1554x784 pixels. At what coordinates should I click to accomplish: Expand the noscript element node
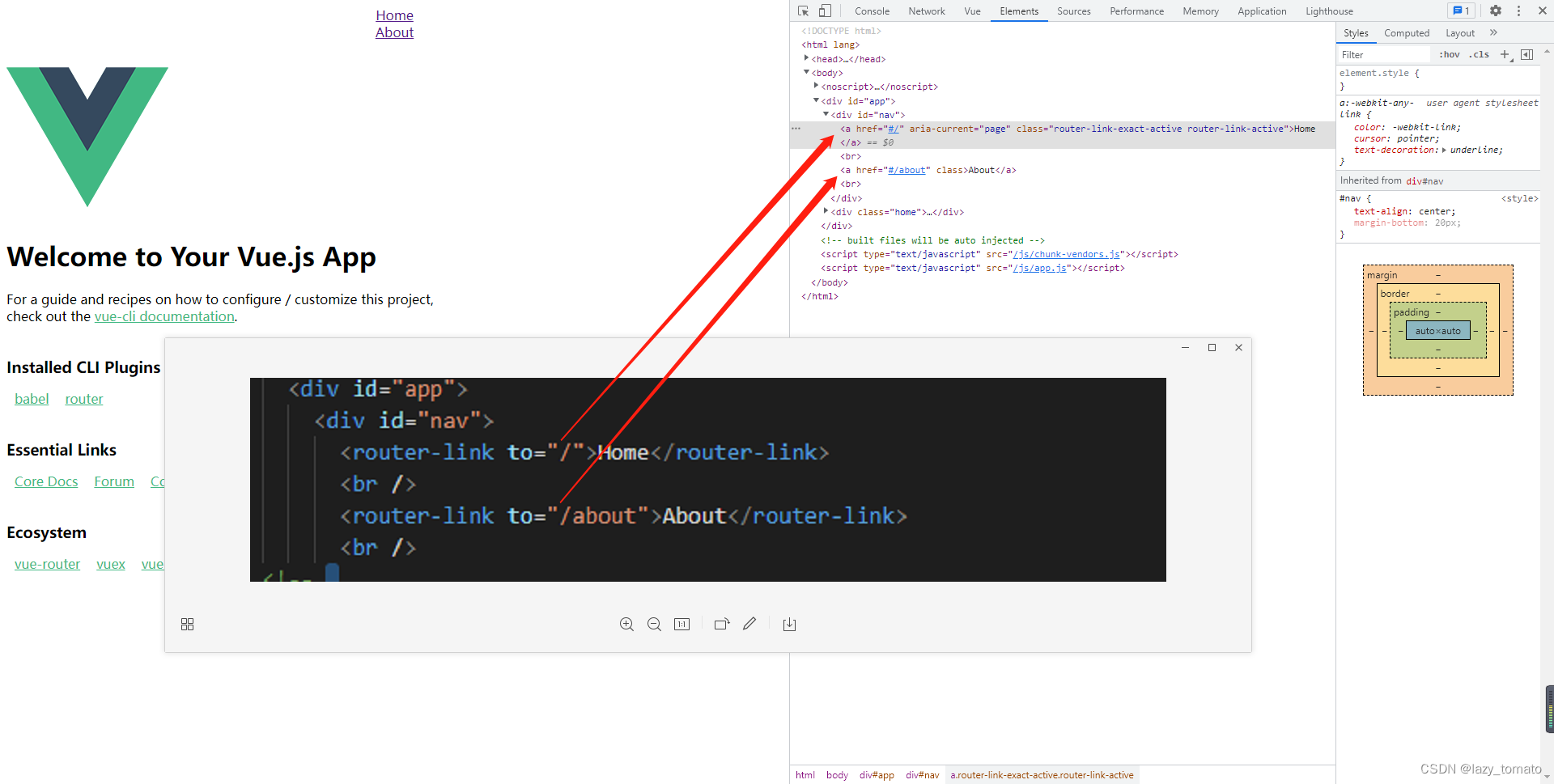point(816,86)
